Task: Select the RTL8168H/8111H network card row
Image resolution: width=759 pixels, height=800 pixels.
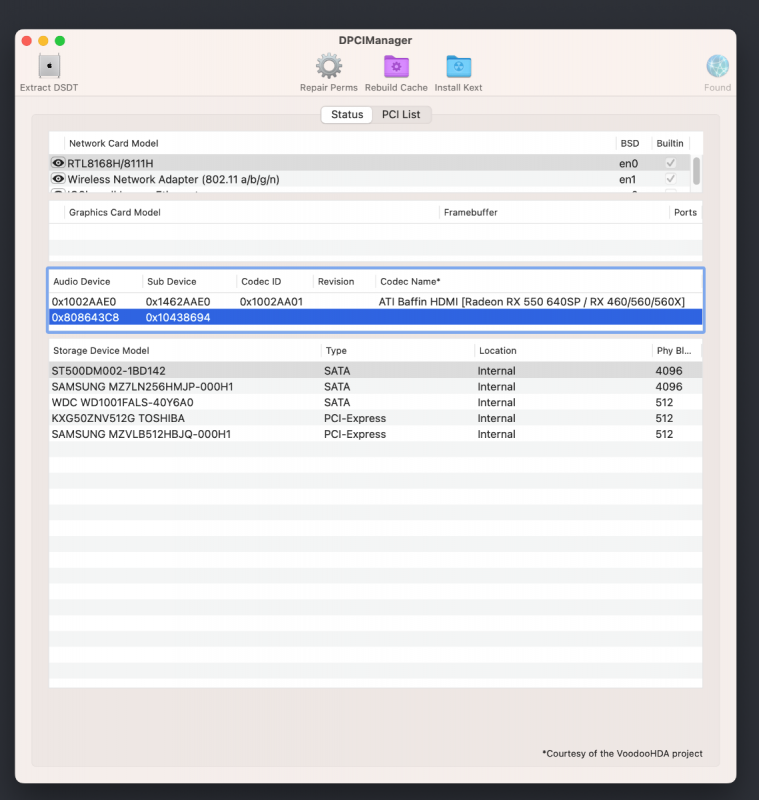Action: [x=370, y=163]
